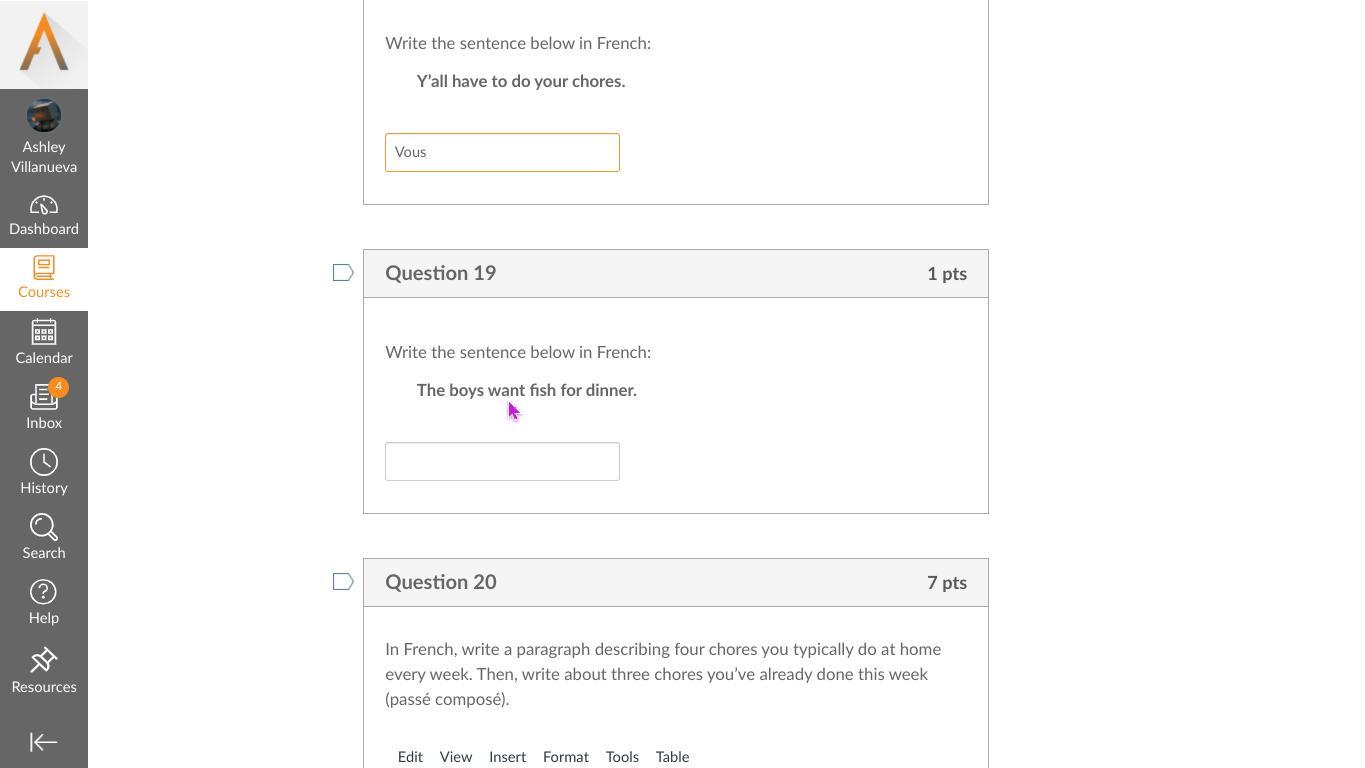This screenshot has height=768, width=1365.
Task: Click the Canvas logo at top left
Action: tap(44, 44)
